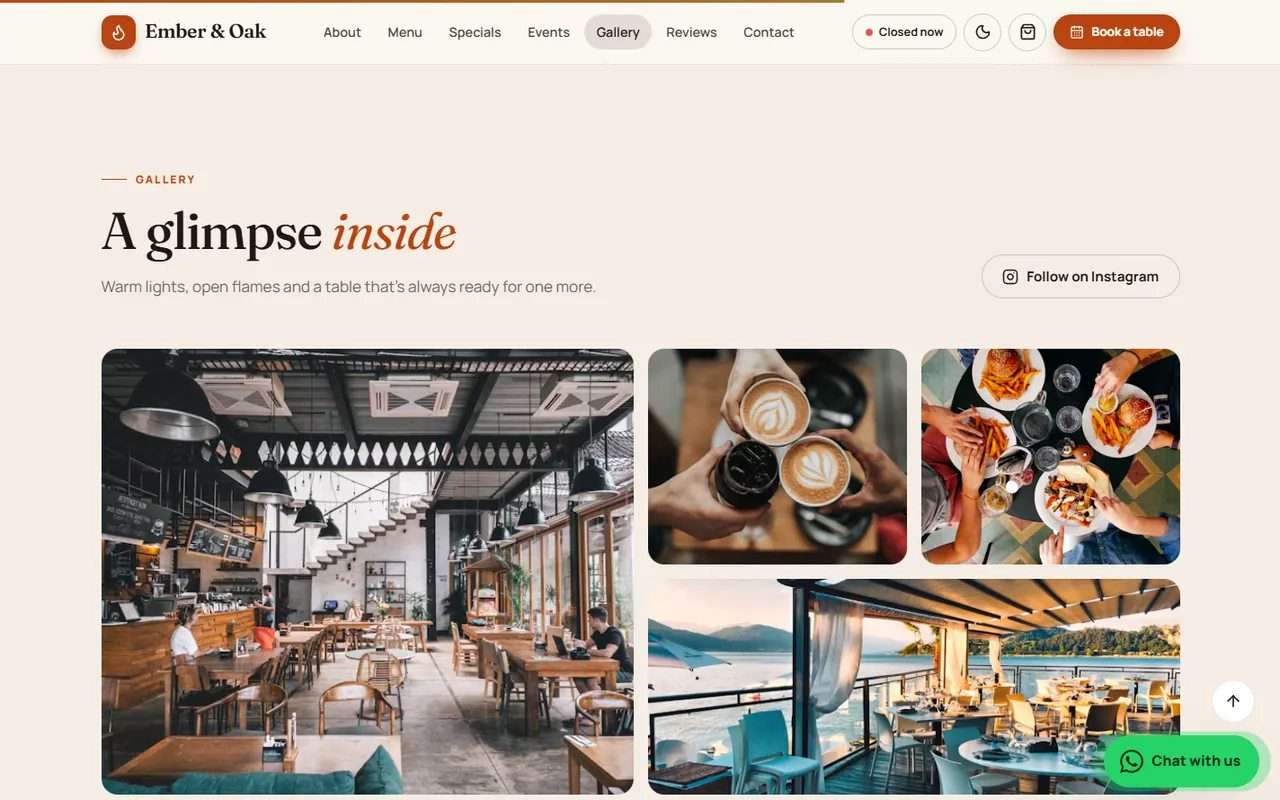This screenshot has width=1280, height=800.
Task: Click the Follow on Instagram button
Action: point(1080,276)
